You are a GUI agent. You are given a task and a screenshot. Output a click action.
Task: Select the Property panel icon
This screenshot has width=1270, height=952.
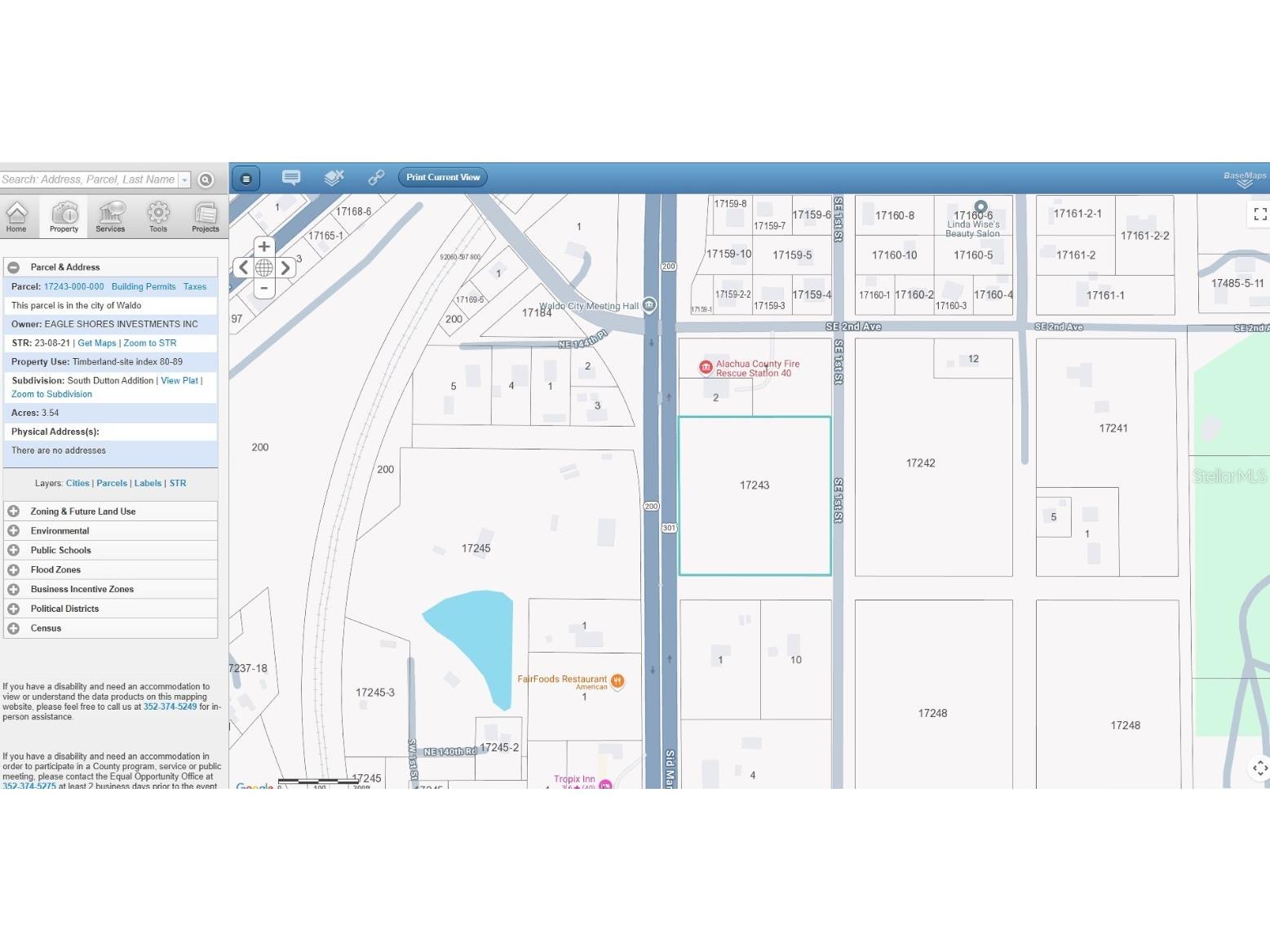coord(63,214)
